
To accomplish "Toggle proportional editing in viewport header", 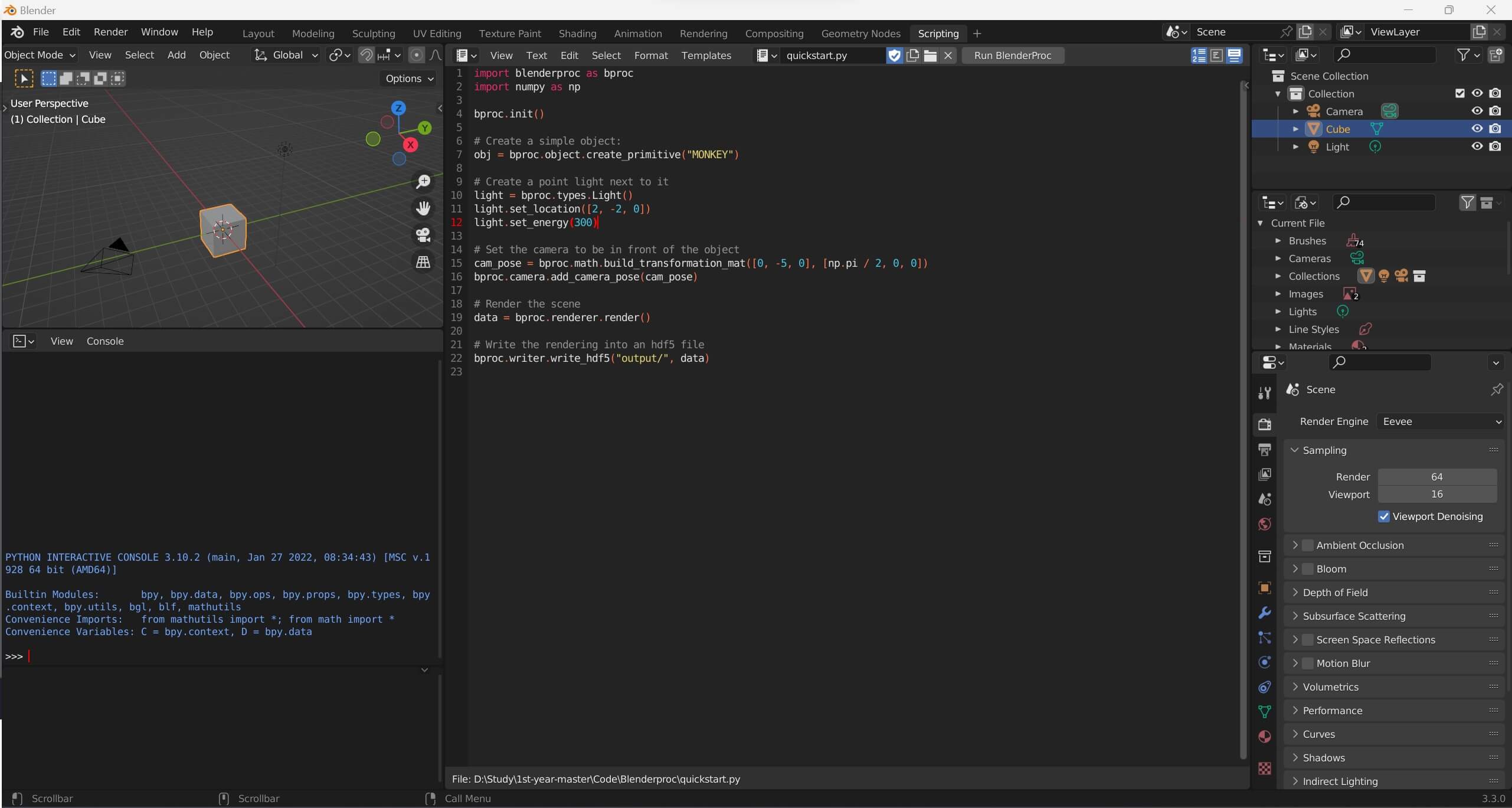I will click(417, 55).
